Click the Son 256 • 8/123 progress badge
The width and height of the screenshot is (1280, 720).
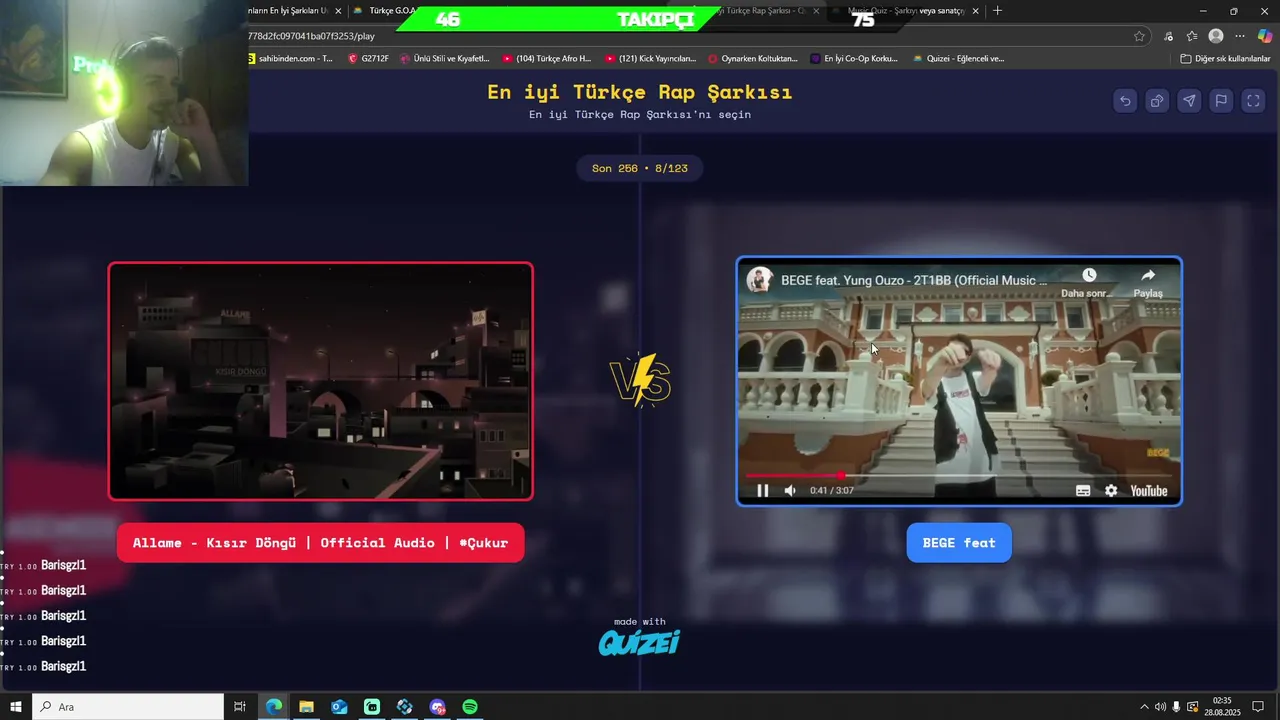point(640,168)
